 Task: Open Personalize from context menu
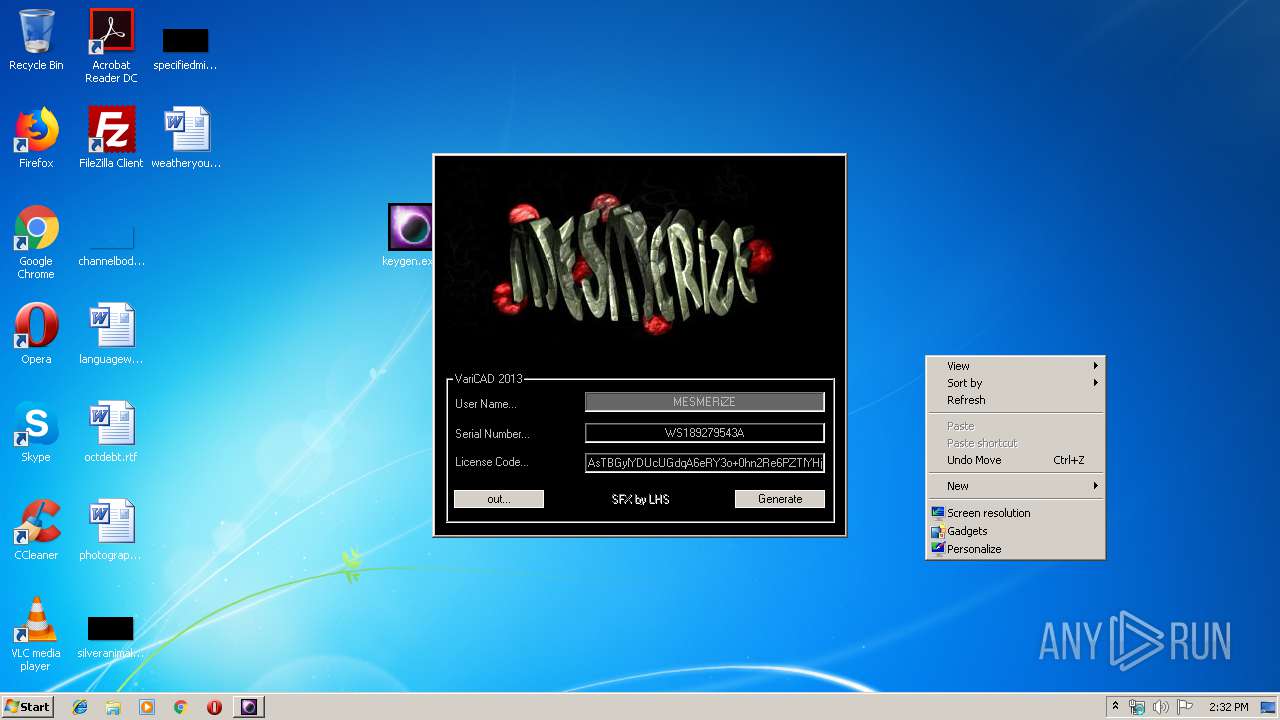click(x=1016, y=549)
